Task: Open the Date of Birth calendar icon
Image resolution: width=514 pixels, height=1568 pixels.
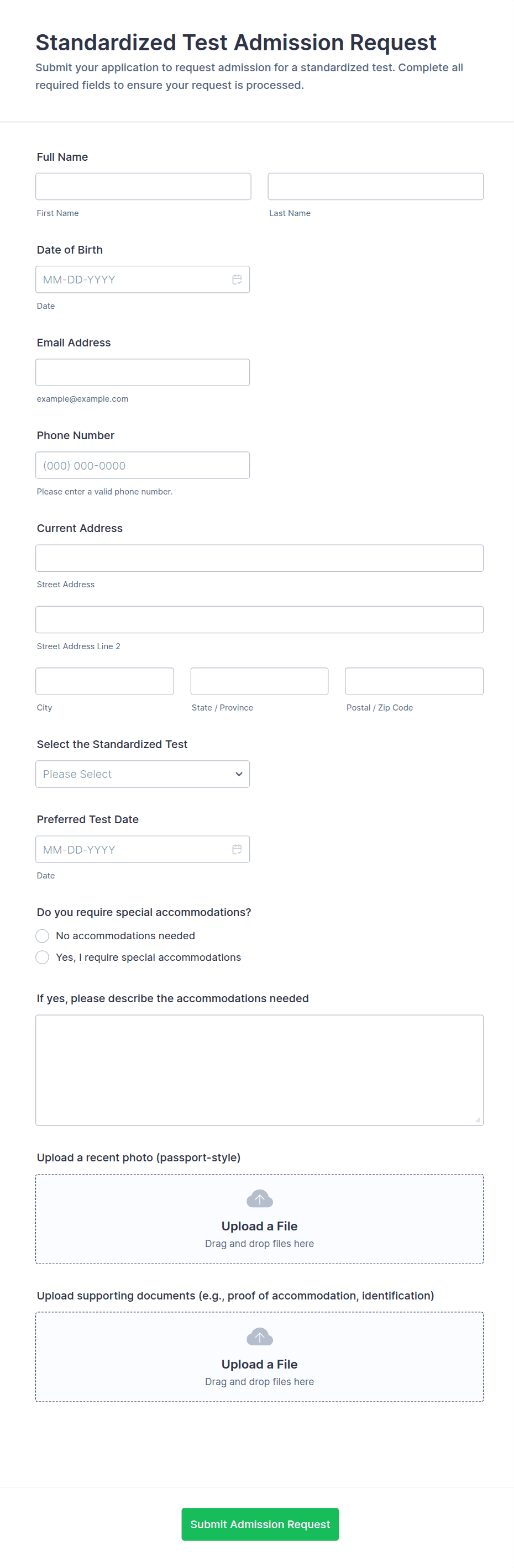Action: tap(237, 280)
